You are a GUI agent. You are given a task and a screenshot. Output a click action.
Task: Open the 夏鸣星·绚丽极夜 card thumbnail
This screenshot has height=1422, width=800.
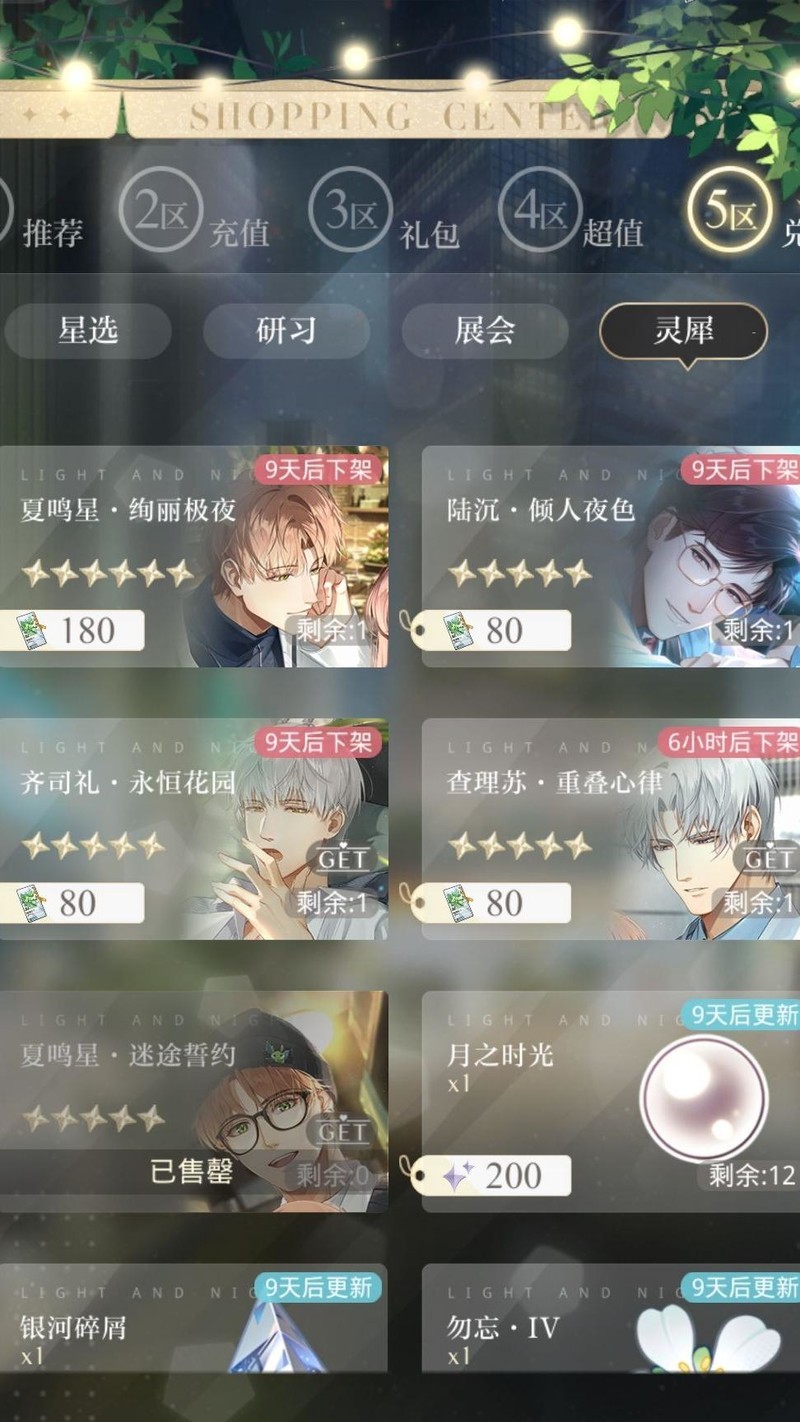point(194,557)
